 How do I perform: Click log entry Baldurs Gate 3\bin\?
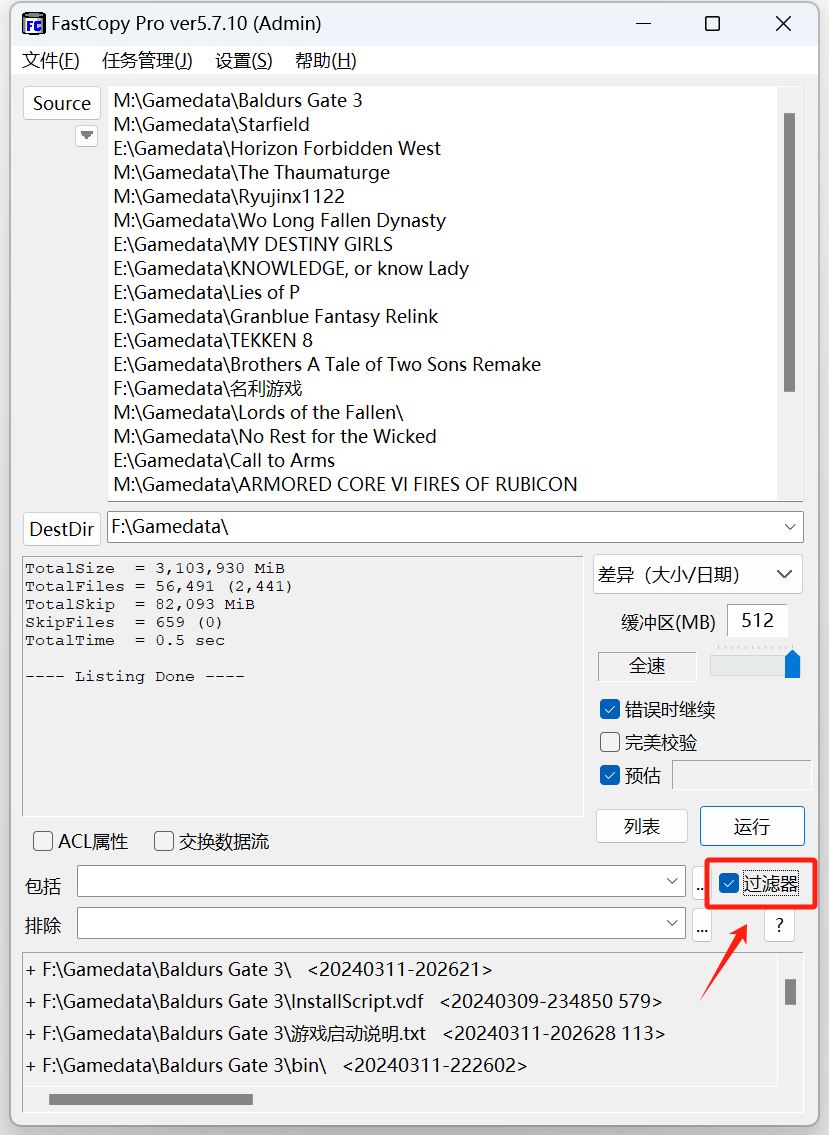[x=277, y=1065]
